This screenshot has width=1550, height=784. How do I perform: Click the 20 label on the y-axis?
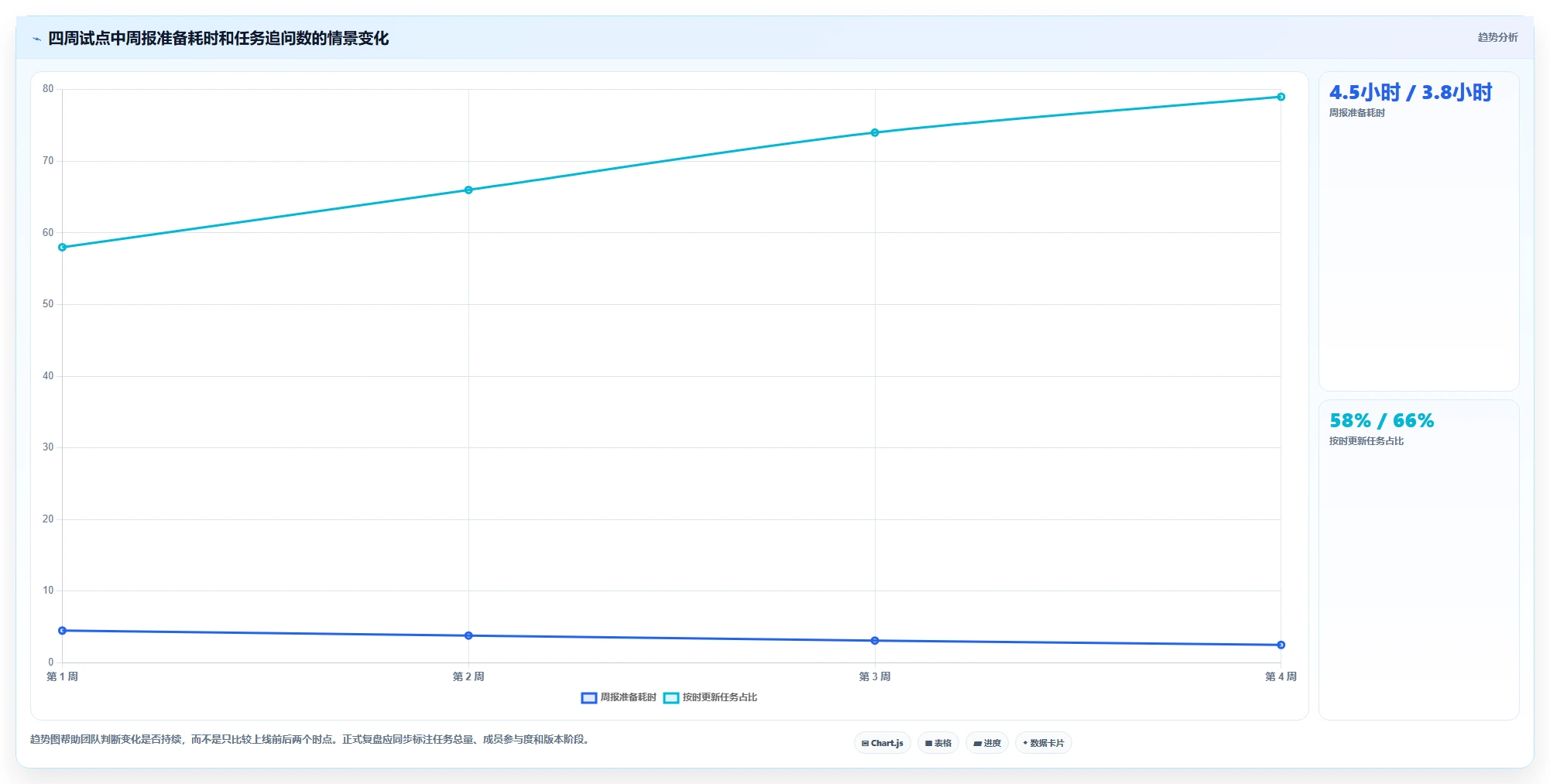pos(48,519)
